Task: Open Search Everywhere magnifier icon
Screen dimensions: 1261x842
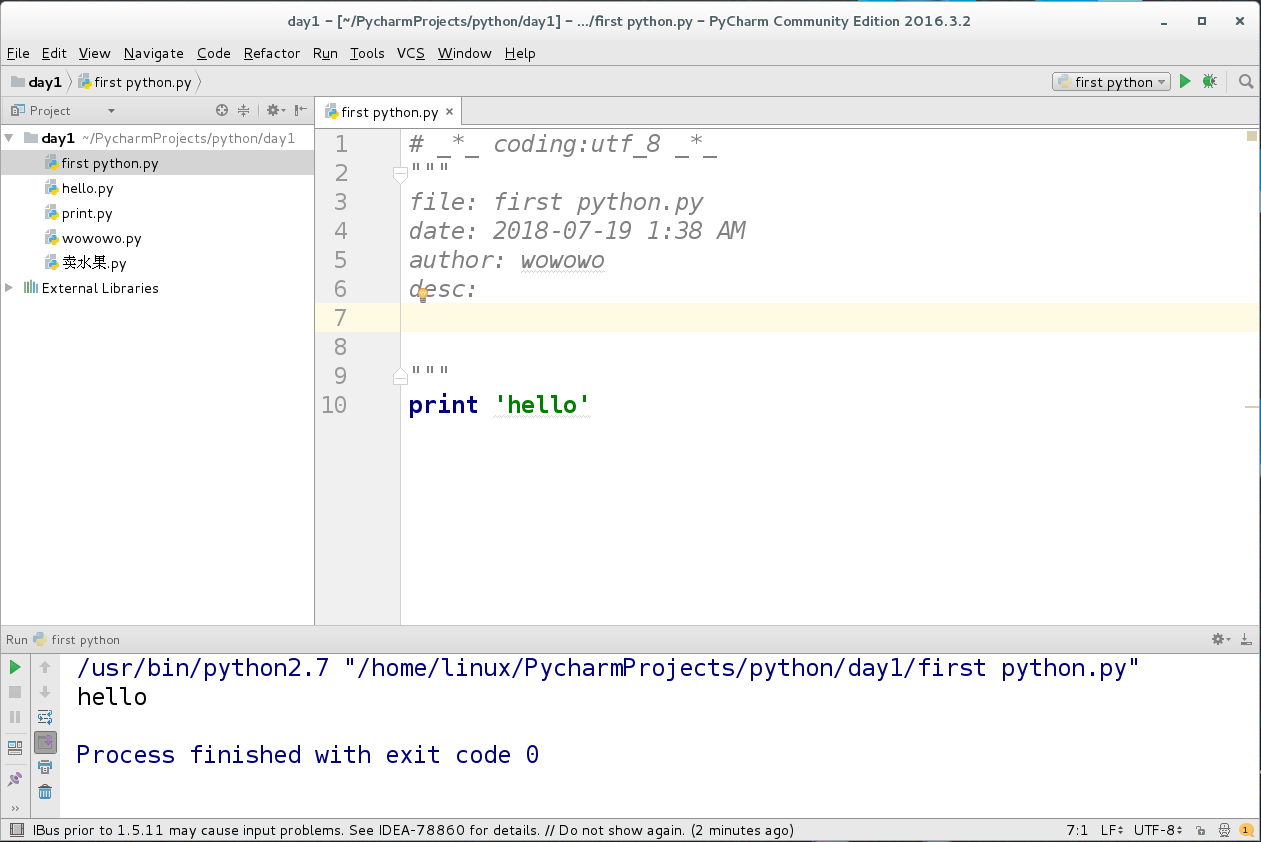Action: click(x=1246, y=82)
